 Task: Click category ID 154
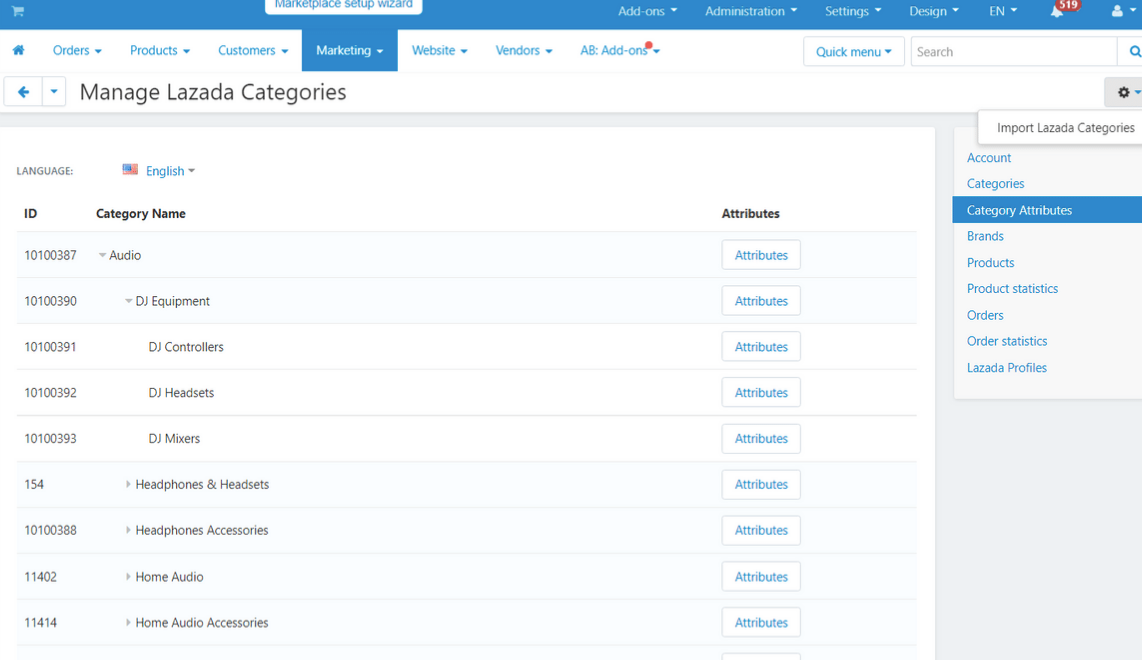(x=34, y=484)
